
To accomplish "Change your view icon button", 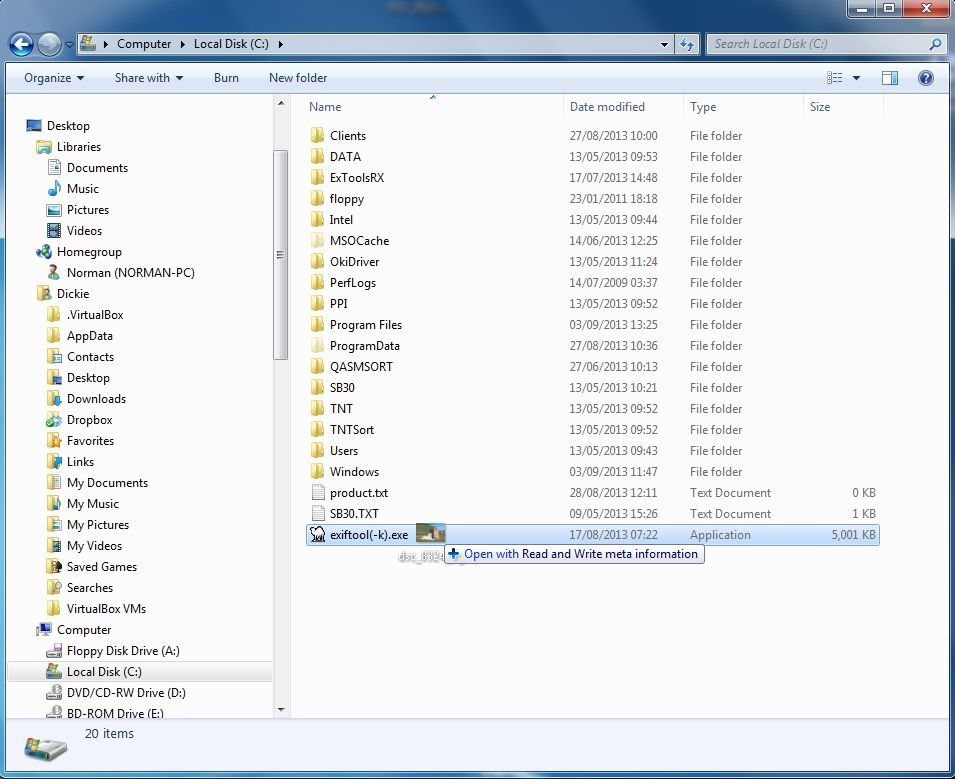I will tap(834, 78).
